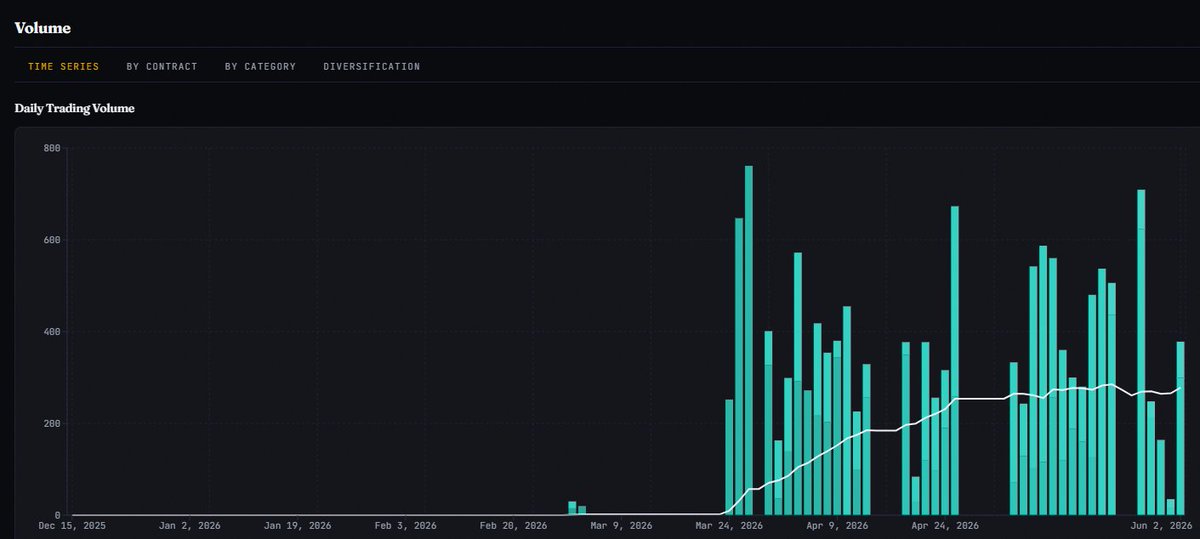
Task: Click the Volume section heading
Action: click(x=42, y=28)
